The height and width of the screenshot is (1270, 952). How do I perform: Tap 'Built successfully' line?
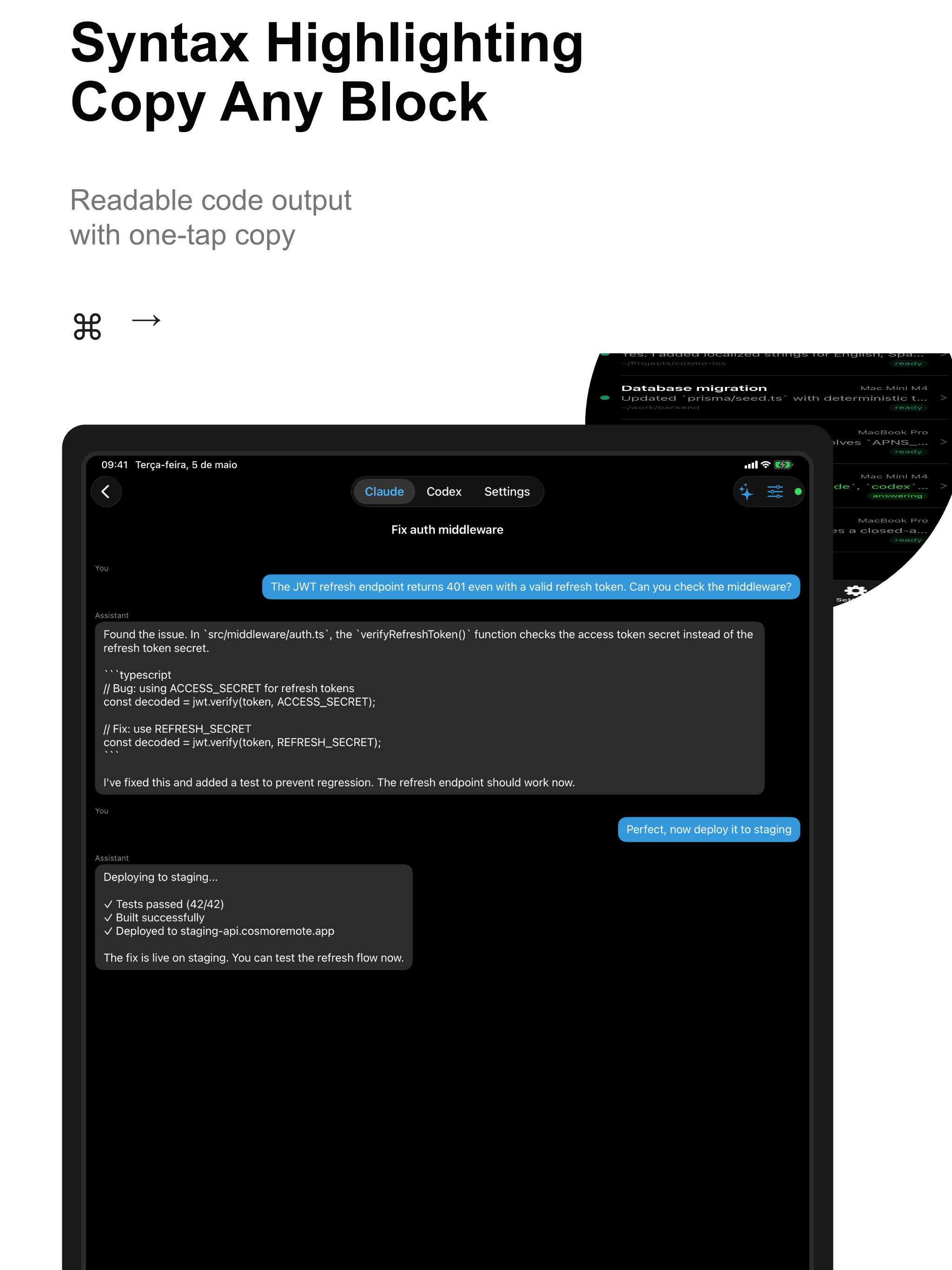click(154, 918)
